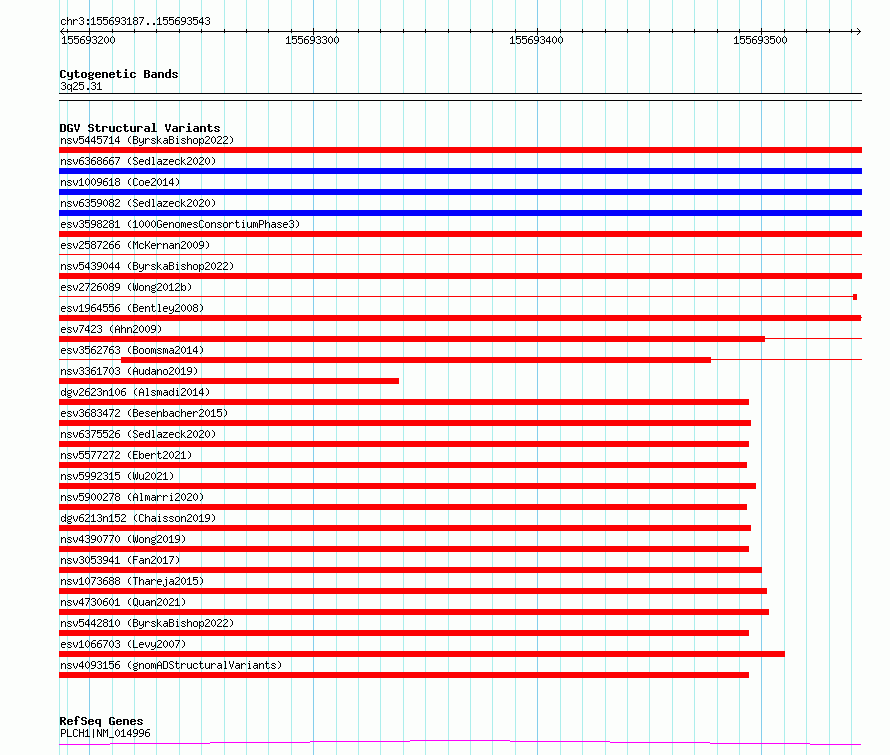Select variant nsv5445714 (ByrskaBishop2022) label
890x755 pixels.
click(147, 140)
